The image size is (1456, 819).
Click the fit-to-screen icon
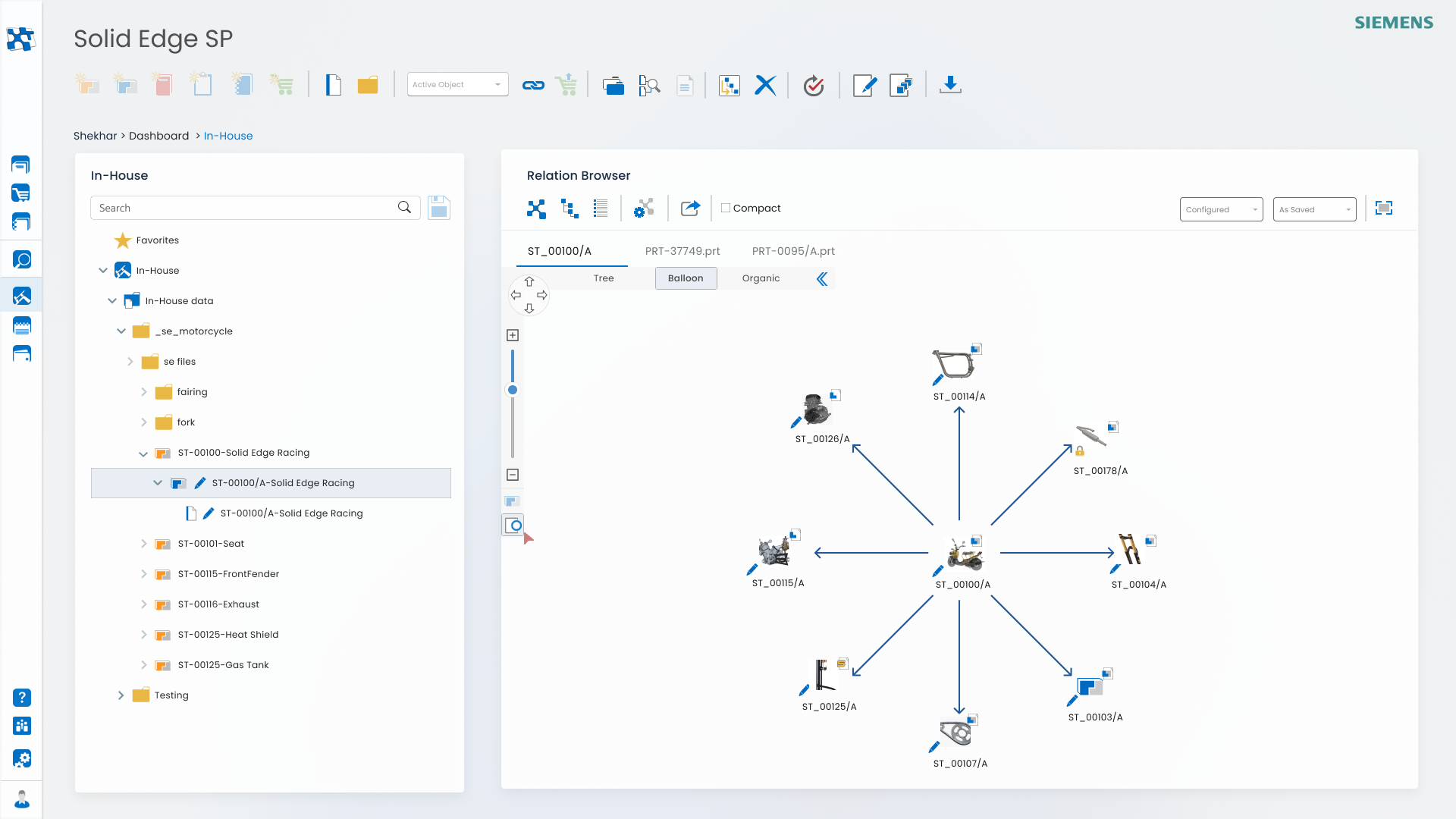coord(1384,208)
